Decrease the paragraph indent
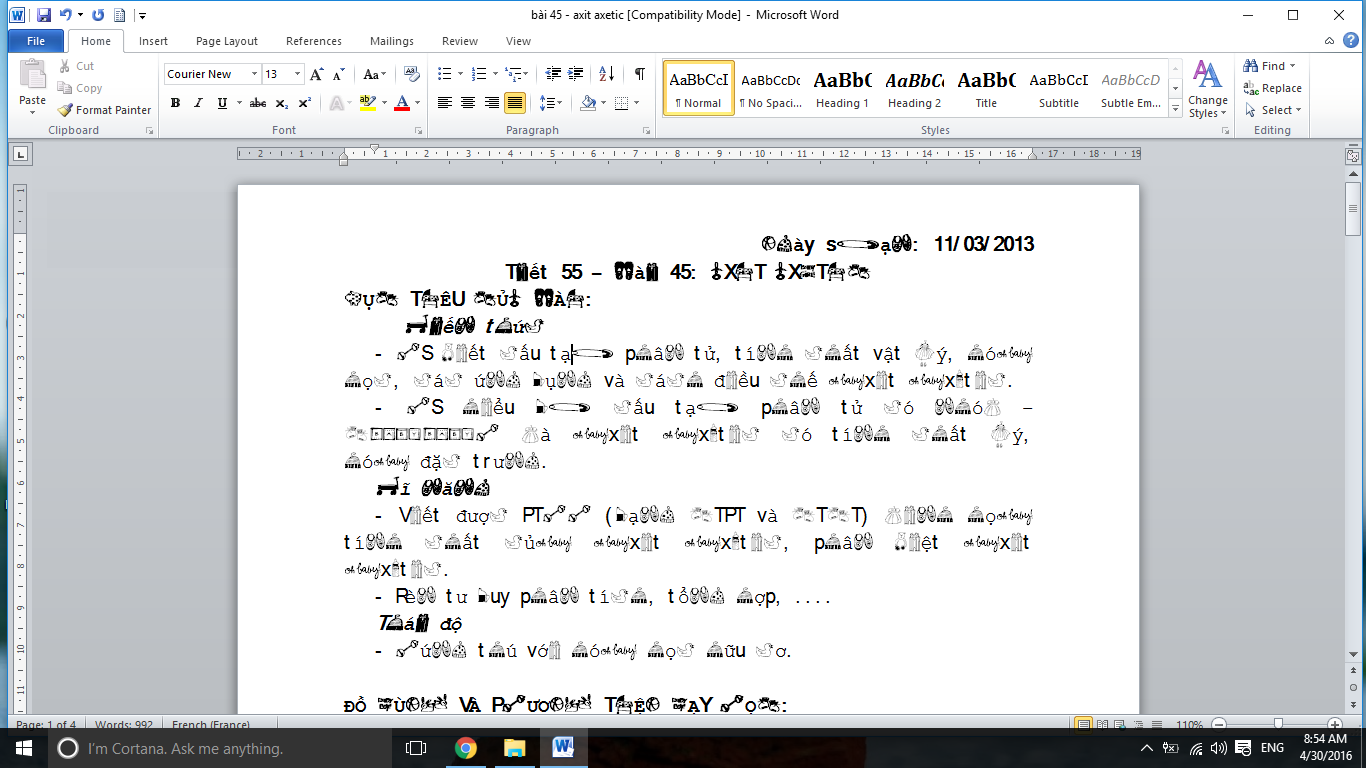Image resolution: width=1366 pixels, height=768 pixels. click(x=552, y=74)
